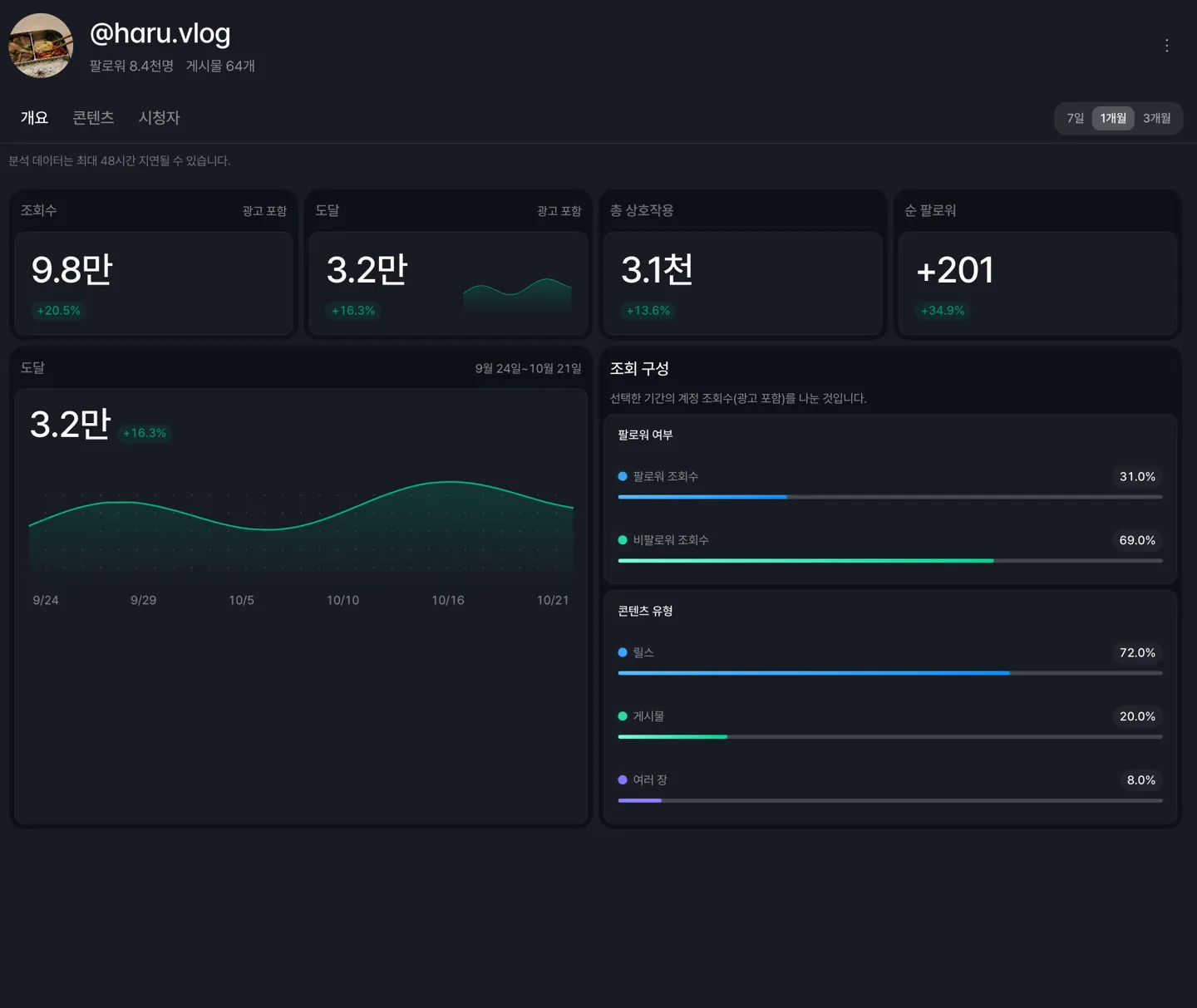Click the 게시물 64개 count
Image resolution: width=1197 pixels, height=1008 pixels.
220,66
